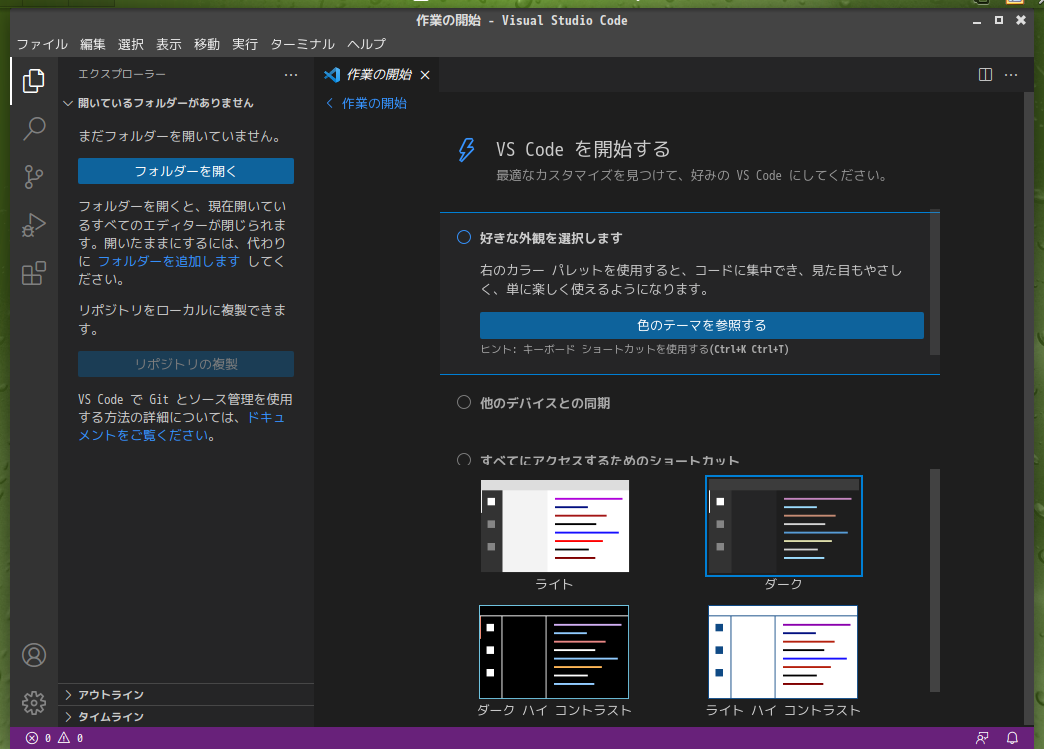This screenshot has width=1044, height=749.
Task: Click the VS Code logo on tab
Action: click(x=332, y=75)
